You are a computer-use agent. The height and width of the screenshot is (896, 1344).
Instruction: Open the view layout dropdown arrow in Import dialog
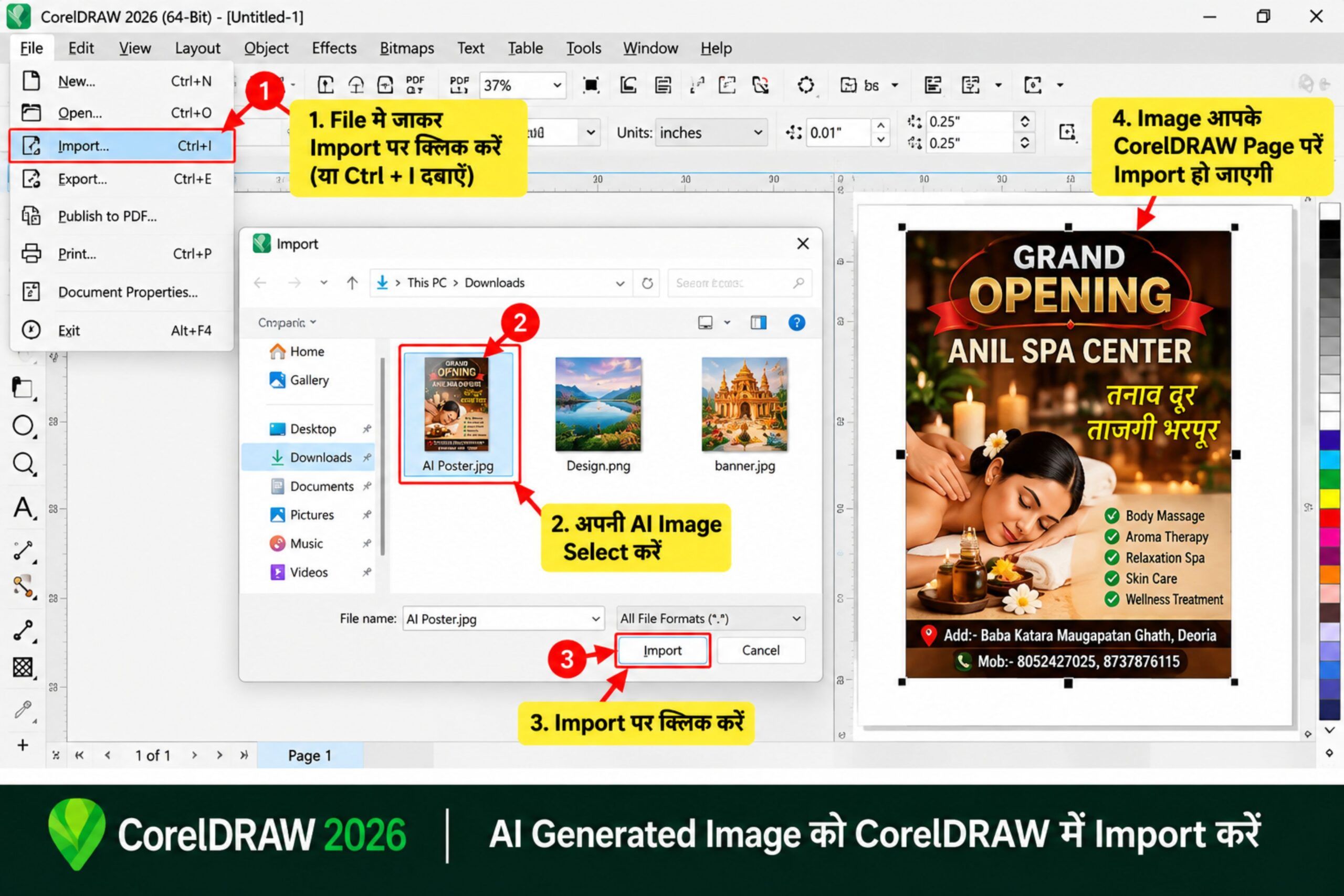(x=727, y=323)
